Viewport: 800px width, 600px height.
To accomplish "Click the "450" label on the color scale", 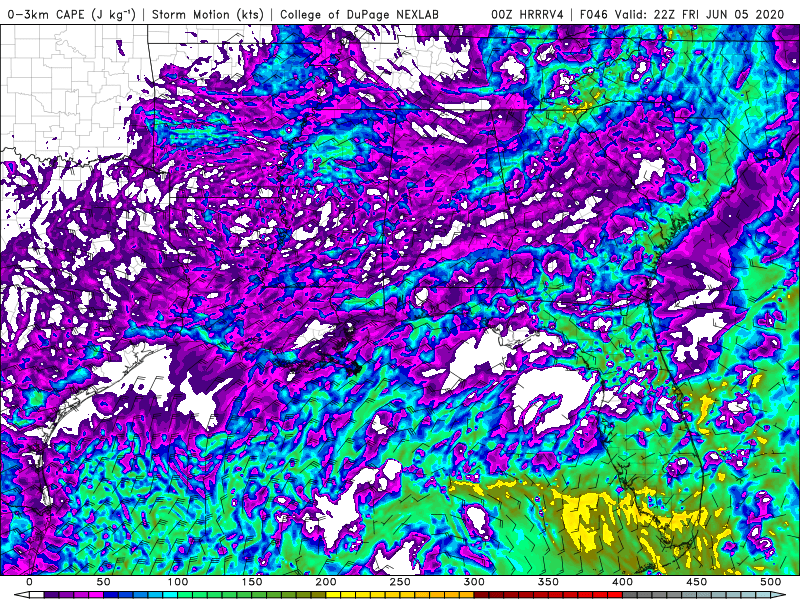I will [x=696, y=582].
